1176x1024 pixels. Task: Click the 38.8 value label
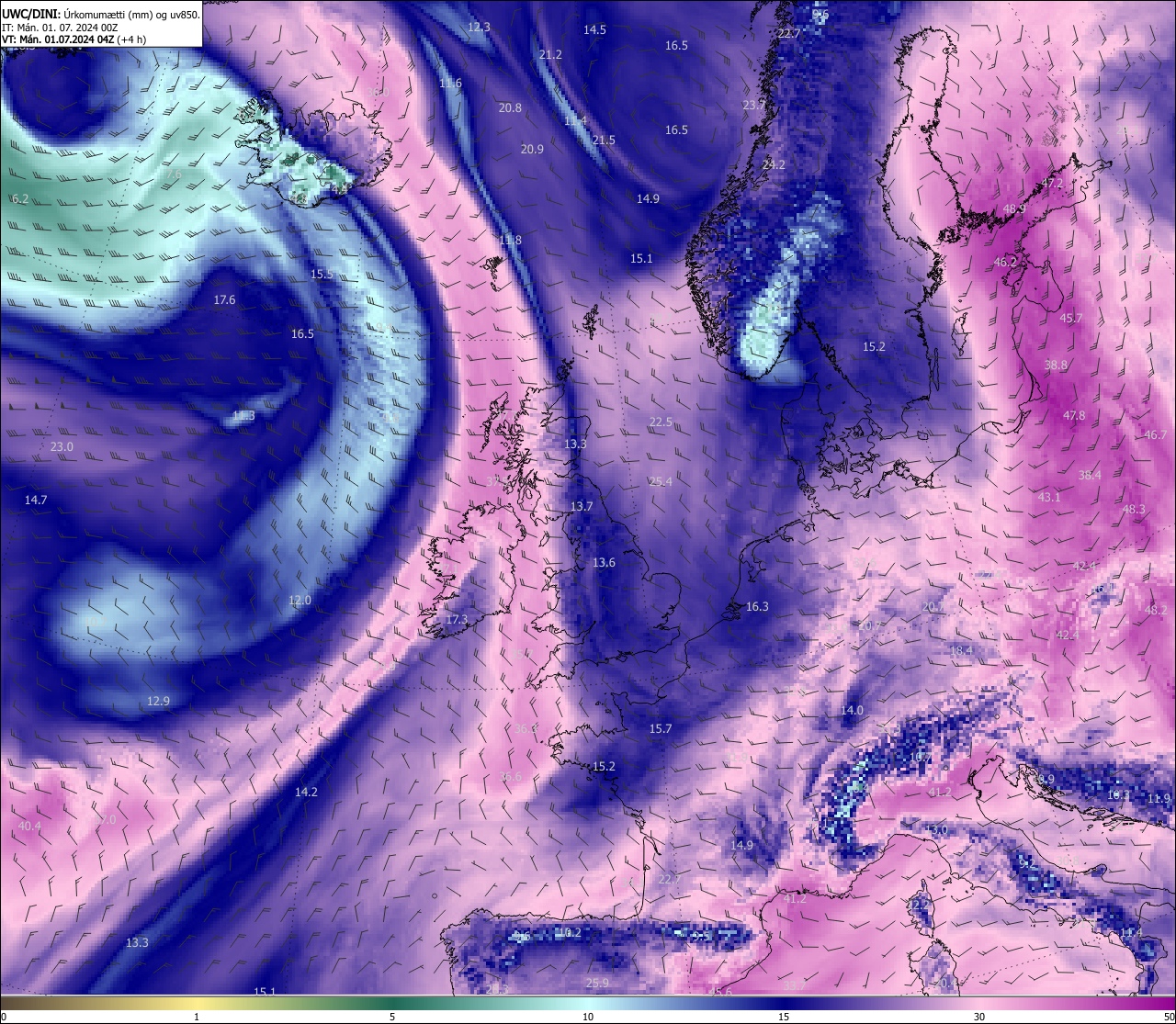[1056, 366]
